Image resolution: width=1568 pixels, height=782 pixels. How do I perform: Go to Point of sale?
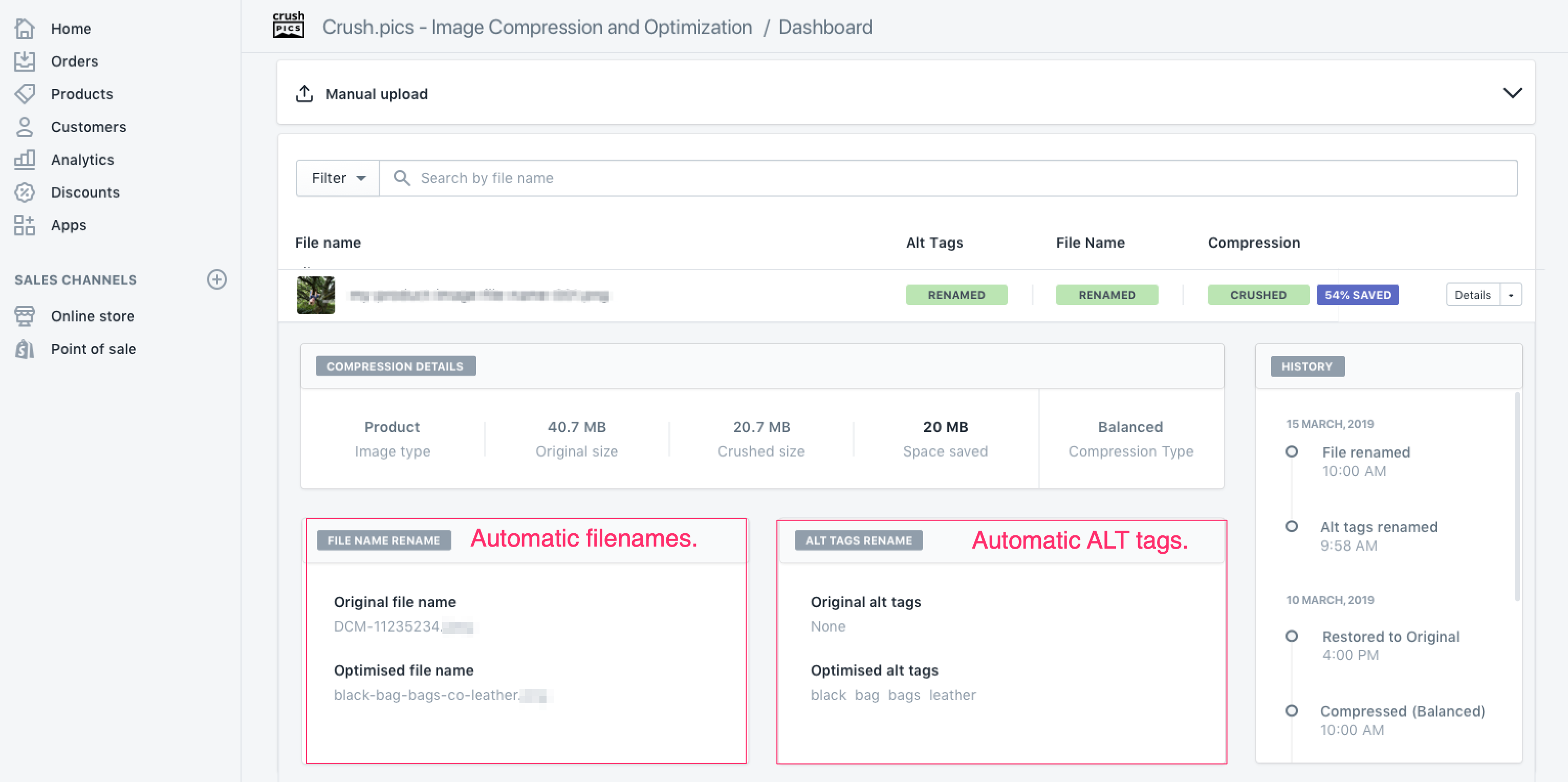coord(93,350)
